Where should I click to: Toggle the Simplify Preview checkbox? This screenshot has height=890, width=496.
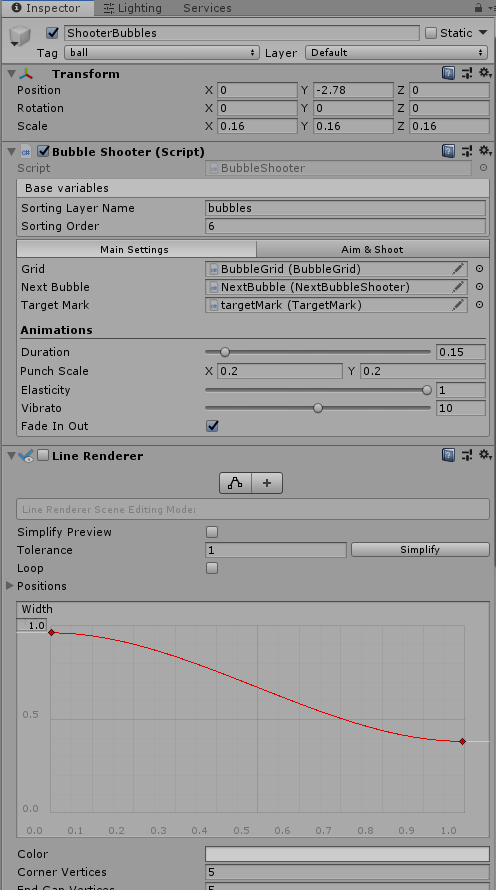tap(212, 532)
